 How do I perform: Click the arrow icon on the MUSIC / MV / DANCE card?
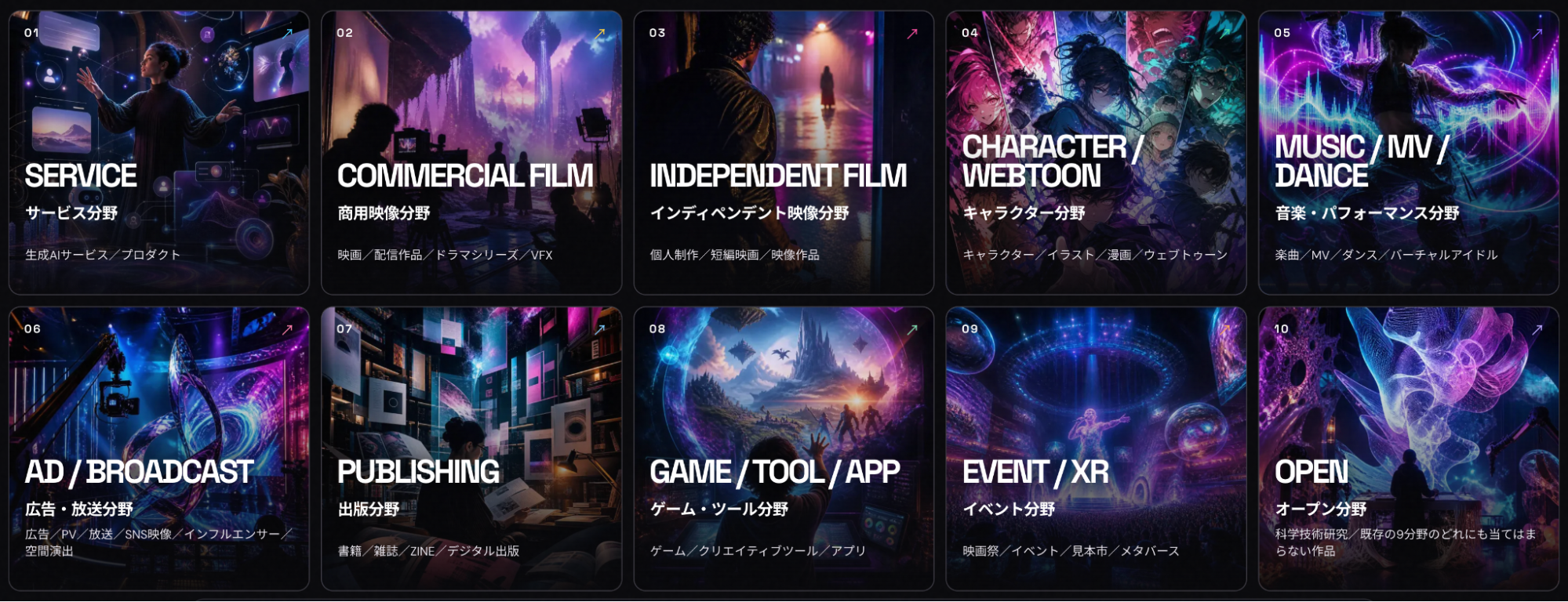tap(1537, 33)
